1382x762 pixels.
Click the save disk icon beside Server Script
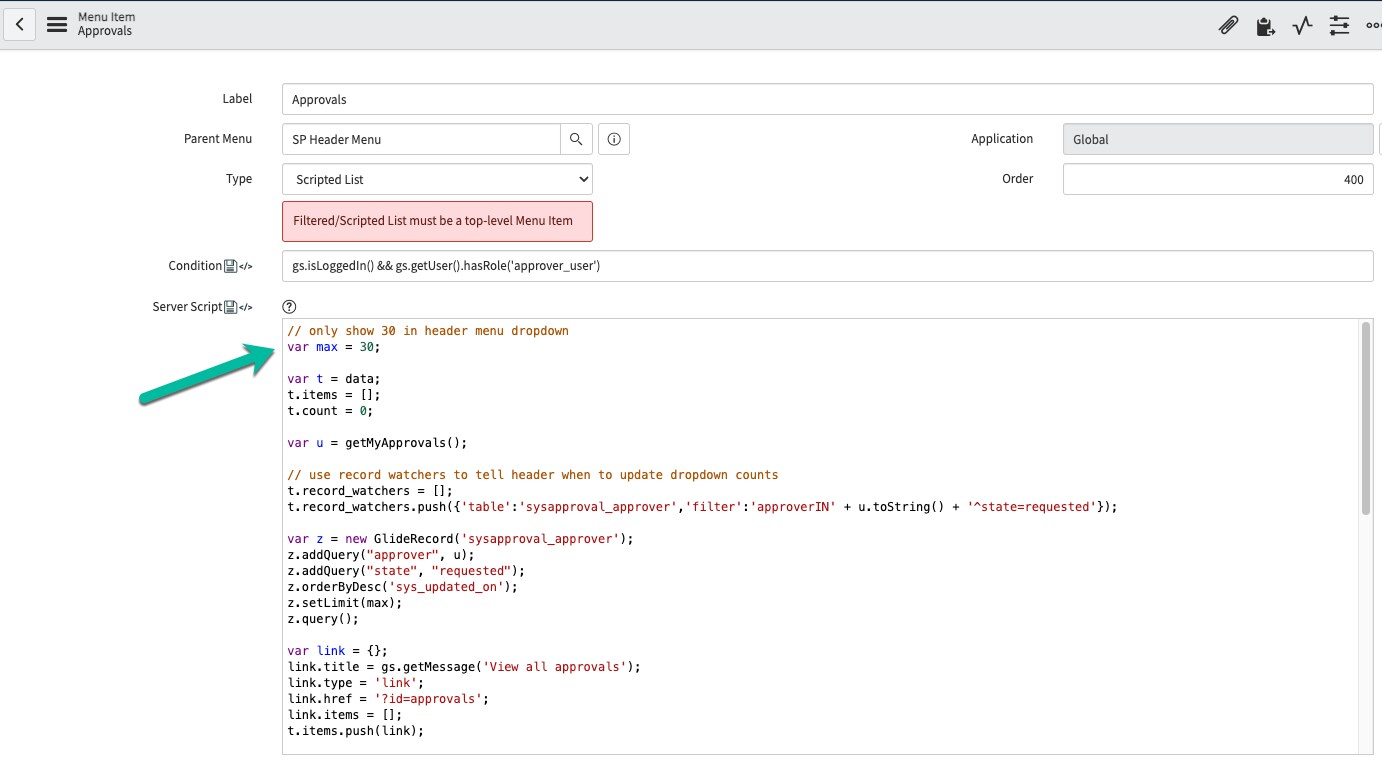[x=231, y=306]
